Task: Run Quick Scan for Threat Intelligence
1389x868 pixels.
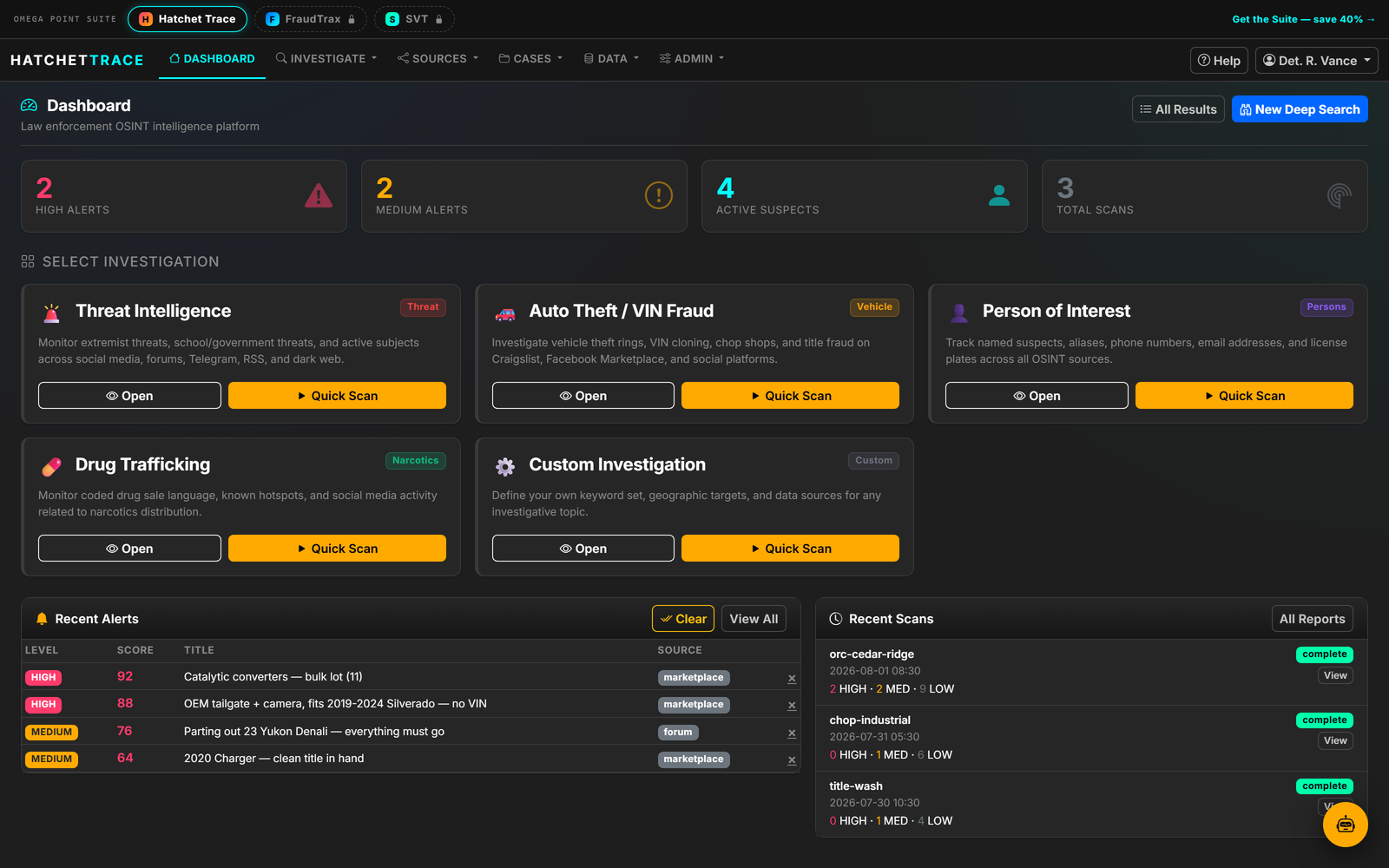Action: (x=337, y=396)
